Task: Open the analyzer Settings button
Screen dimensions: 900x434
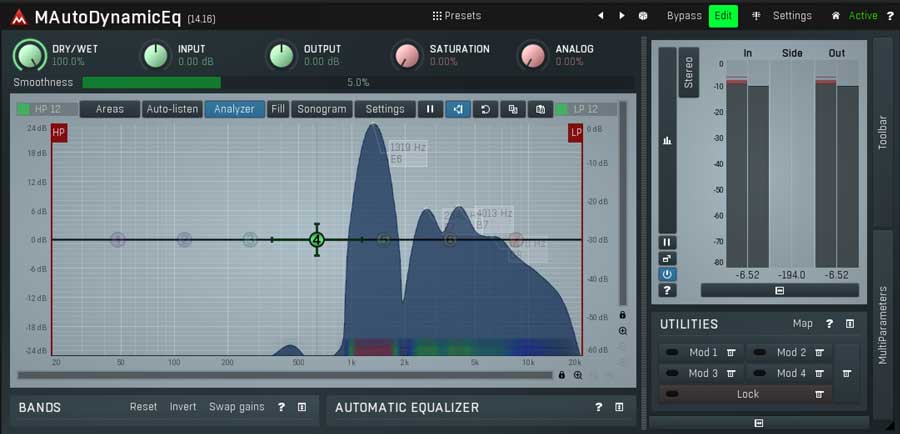Action: pos(385,109)
